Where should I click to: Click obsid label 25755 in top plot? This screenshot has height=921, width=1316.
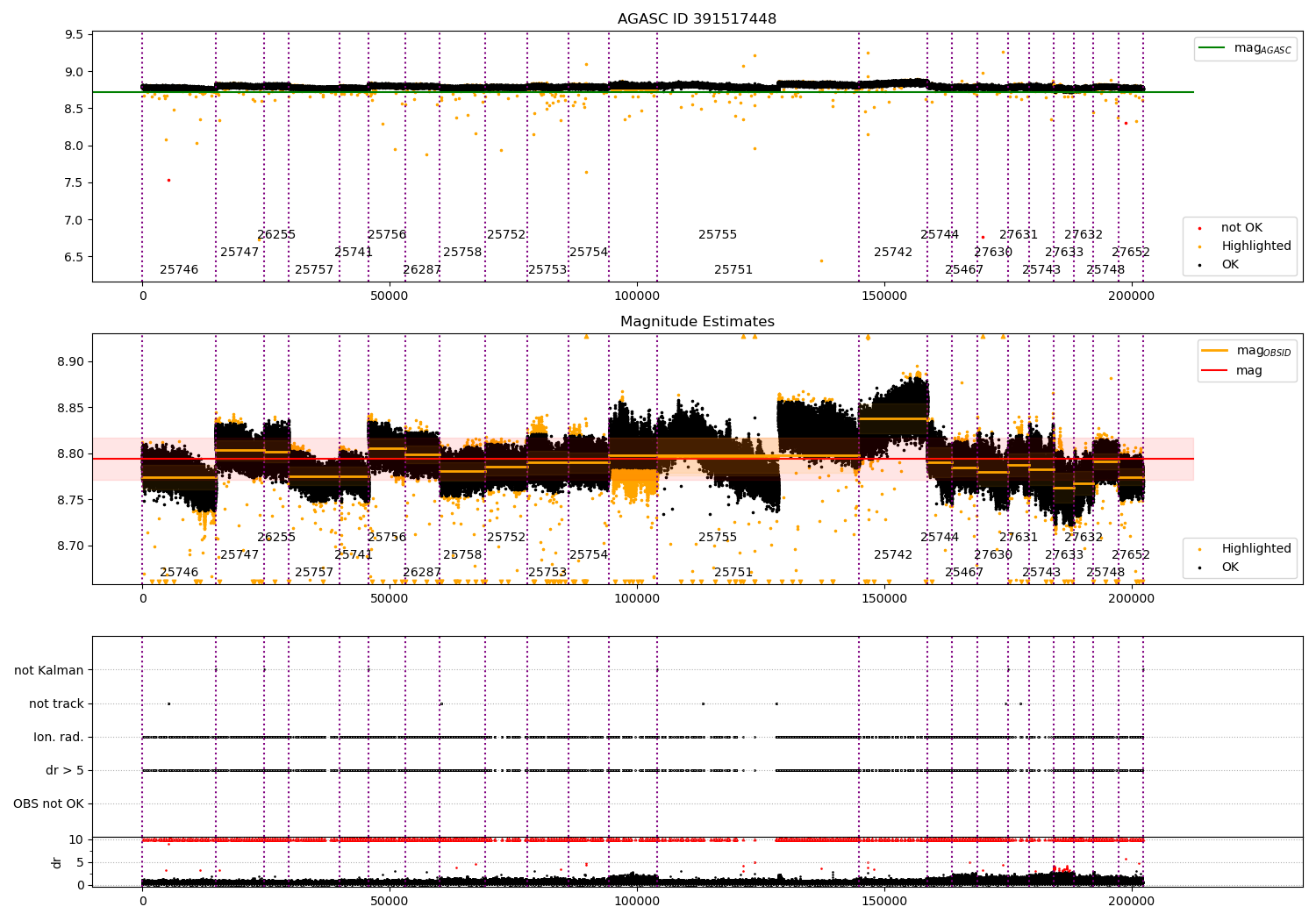718,235
